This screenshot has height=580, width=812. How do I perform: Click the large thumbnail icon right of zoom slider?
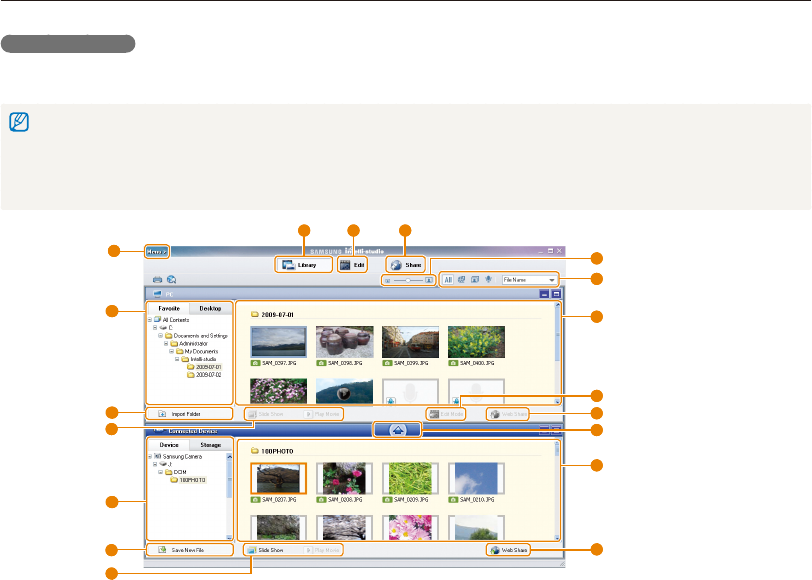pos(429,280)
